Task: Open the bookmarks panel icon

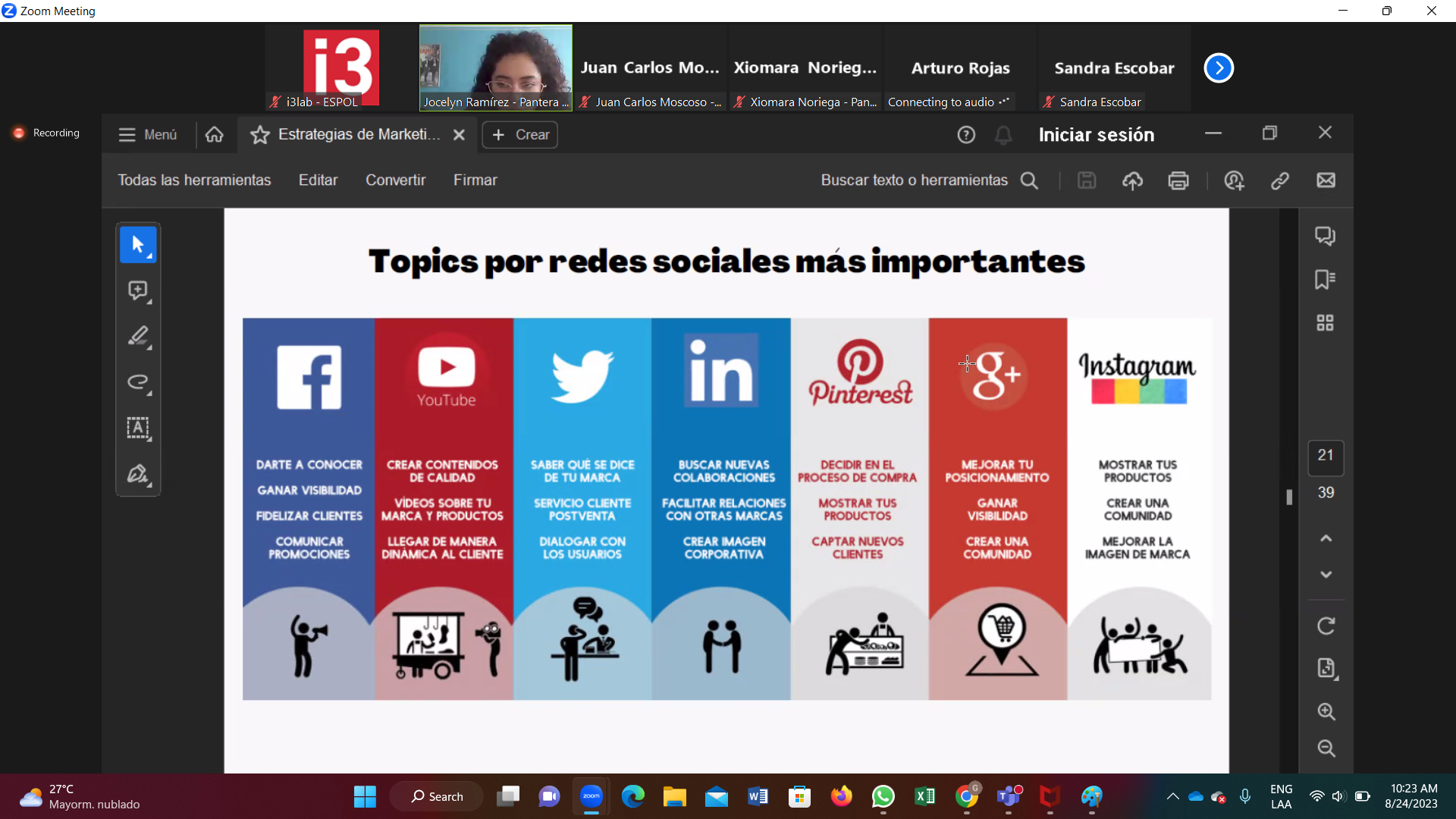Action: click(1325, 280)
